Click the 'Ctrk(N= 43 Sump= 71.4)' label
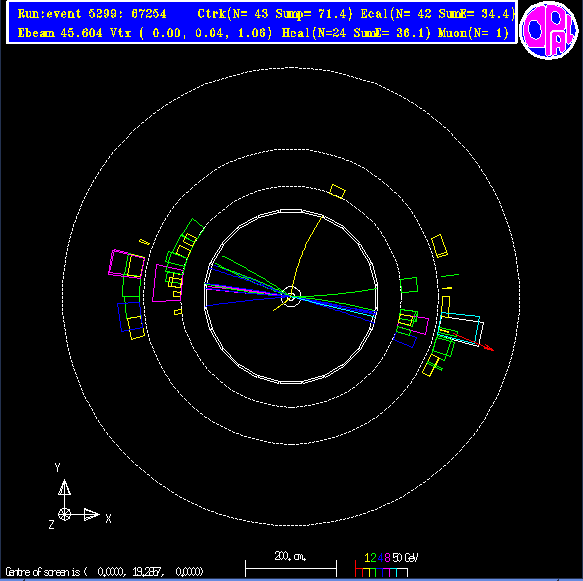The width and height of the screenshot is (583, 581). pyautogui.click(x=274, y=14)
